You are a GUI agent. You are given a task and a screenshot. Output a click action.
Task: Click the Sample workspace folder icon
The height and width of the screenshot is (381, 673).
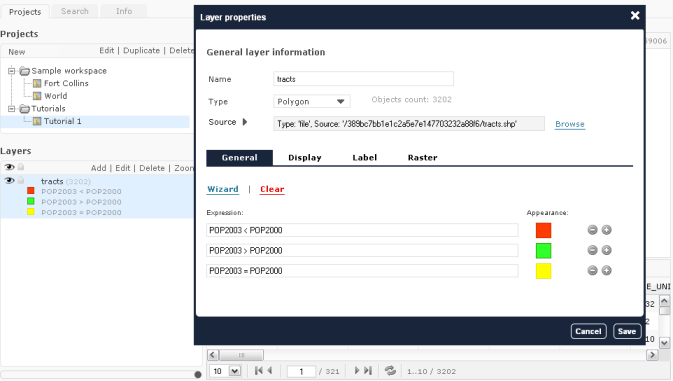coord(24,71)
